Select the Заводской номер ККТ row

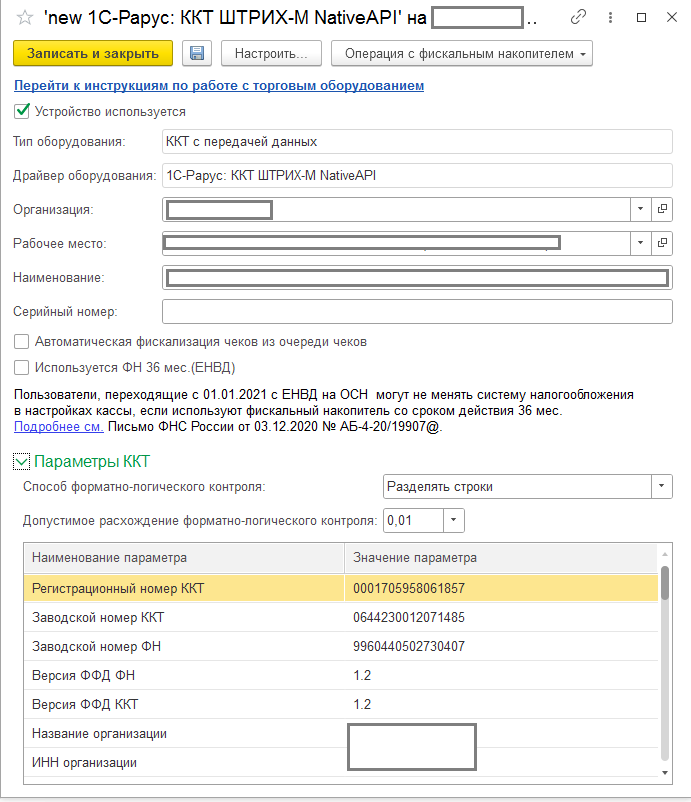pyautogui.click(x=341, y=617)
